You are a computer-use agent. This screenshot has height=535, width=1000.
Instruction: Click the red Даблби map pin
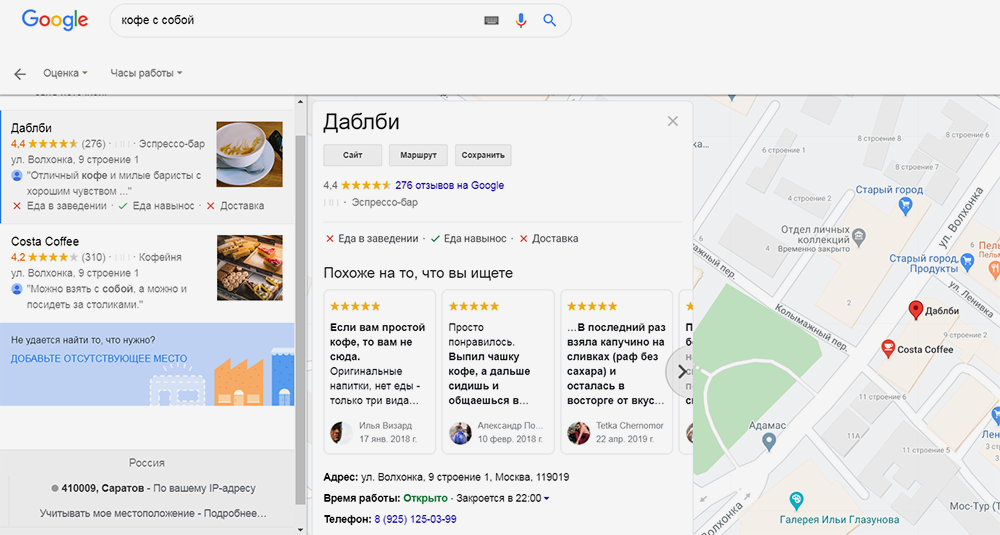click(x=915, y=310)
